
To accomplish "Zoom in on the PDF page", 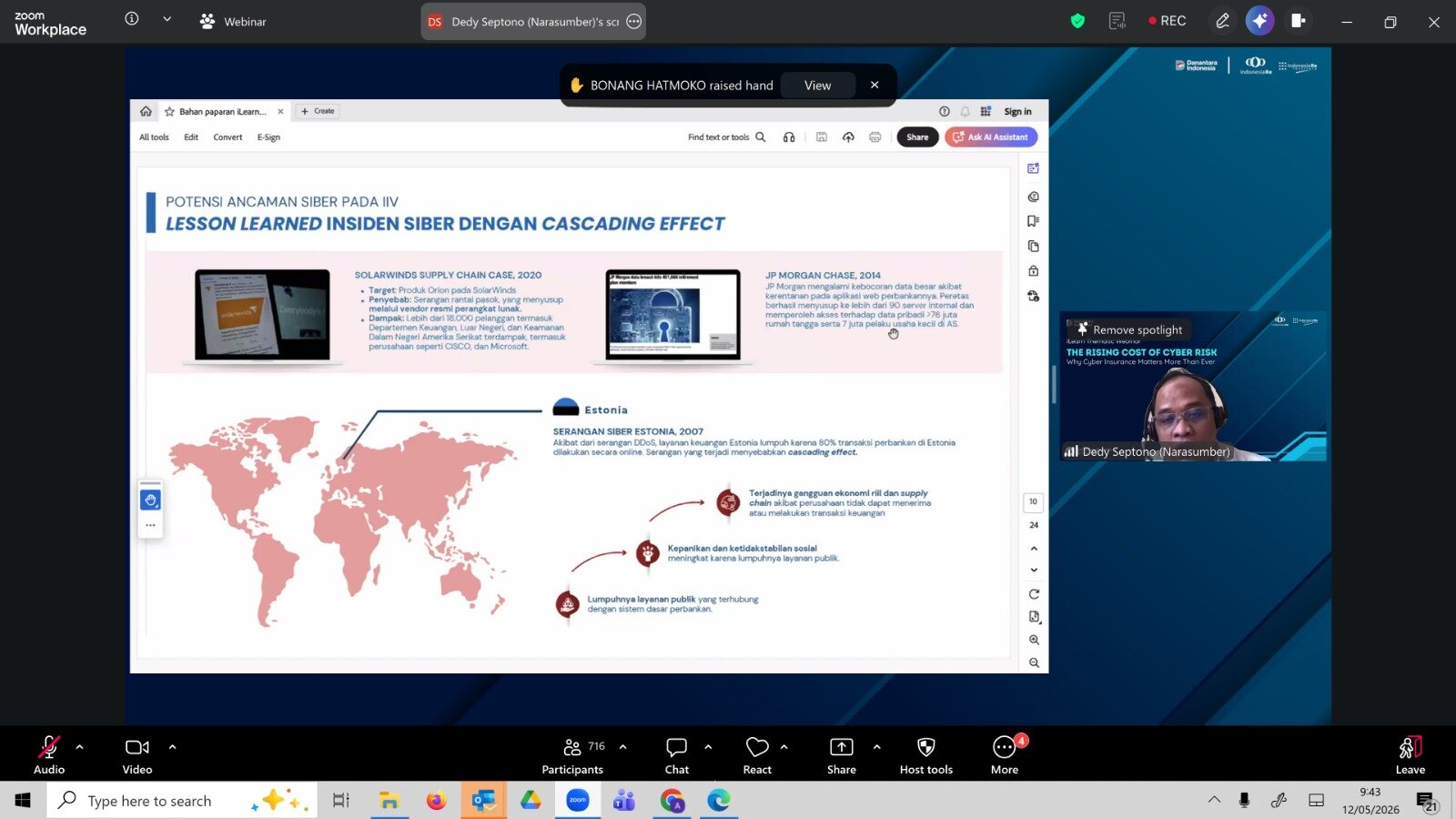I will pyautogui.click(x=1034, y=640).
